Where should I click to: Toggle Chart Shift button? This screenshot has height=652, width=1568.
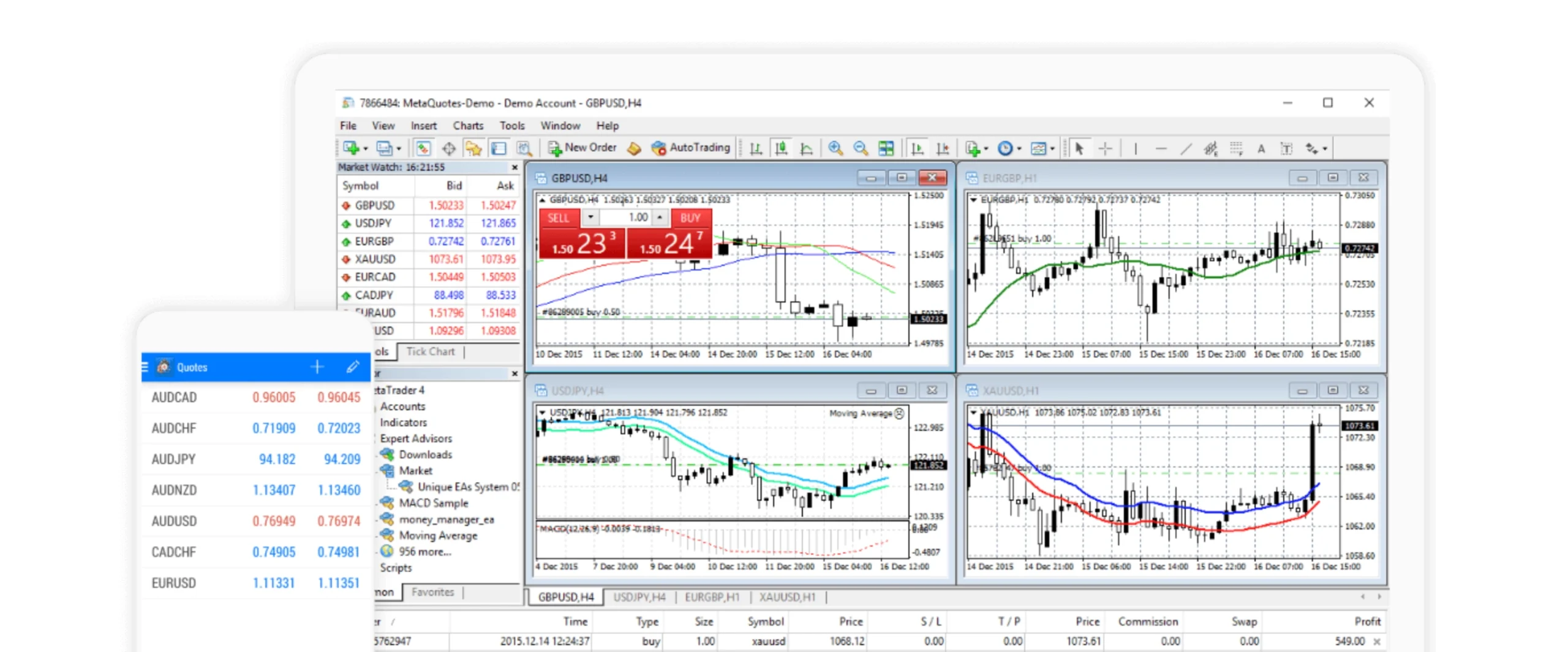[942, 148]
